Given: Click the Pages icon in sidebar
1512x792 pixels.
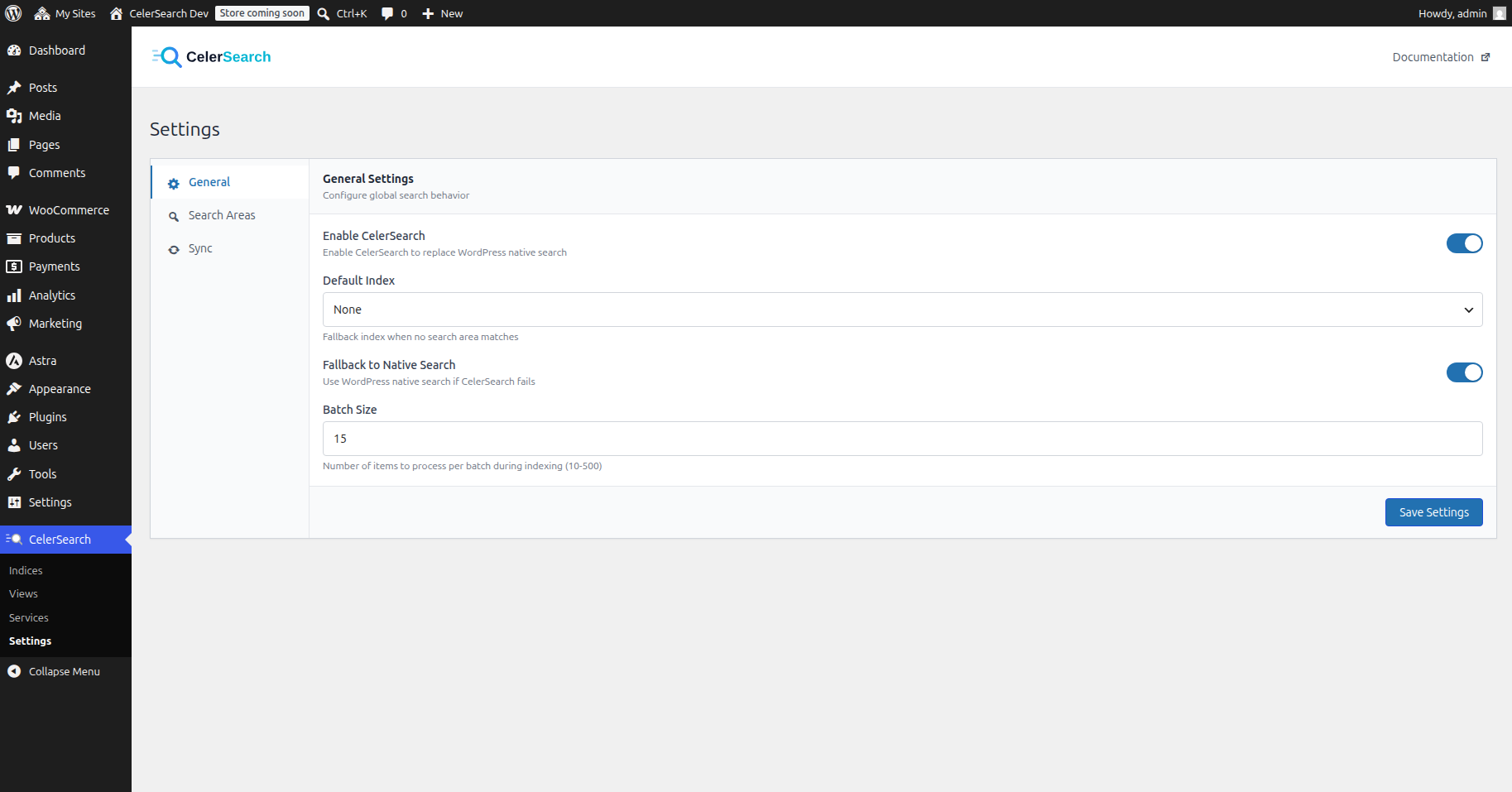Looking at the screenshot, I should (14, 145).
